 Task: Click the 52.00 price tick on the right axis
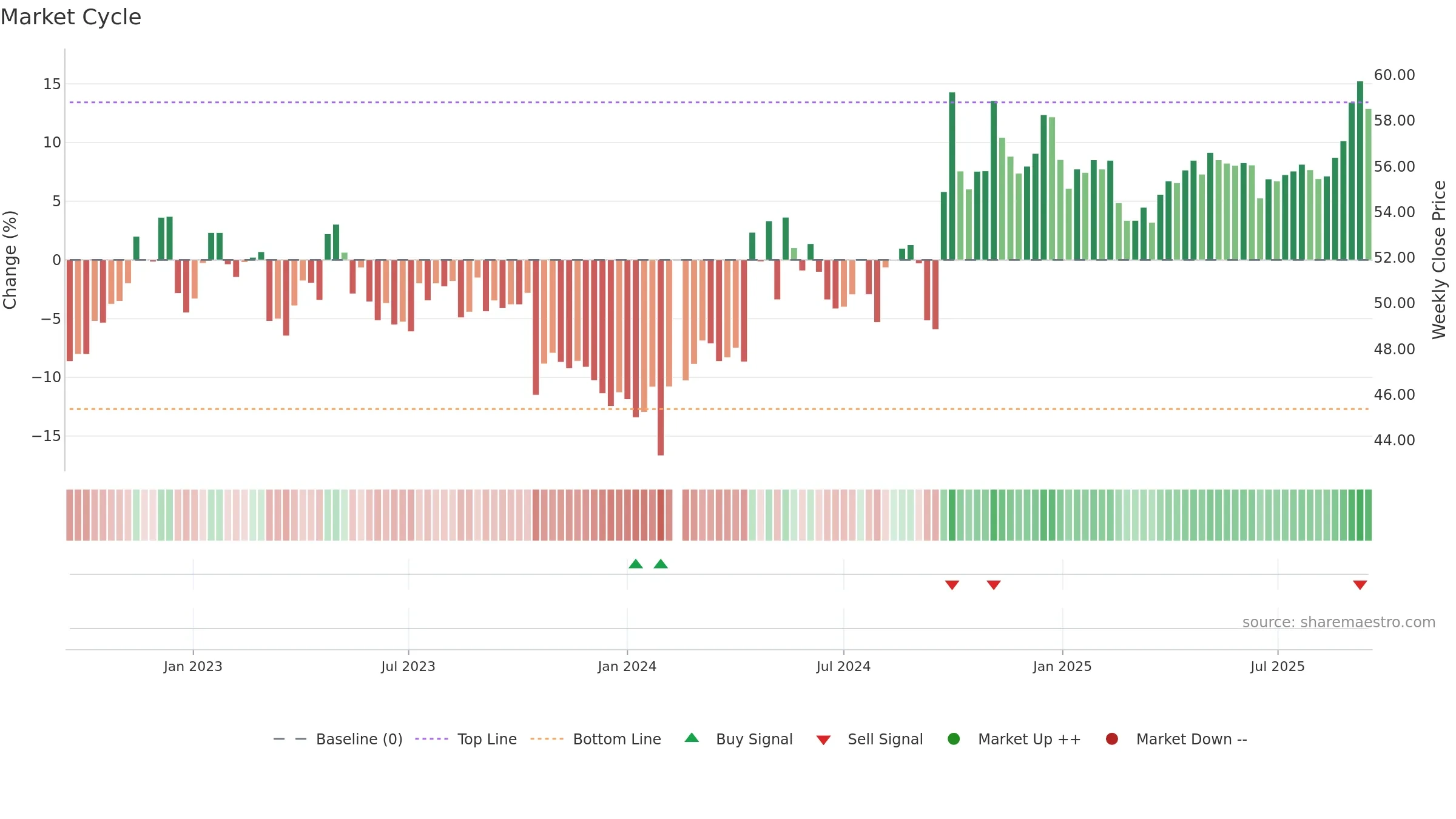(x=1395, y=258)
